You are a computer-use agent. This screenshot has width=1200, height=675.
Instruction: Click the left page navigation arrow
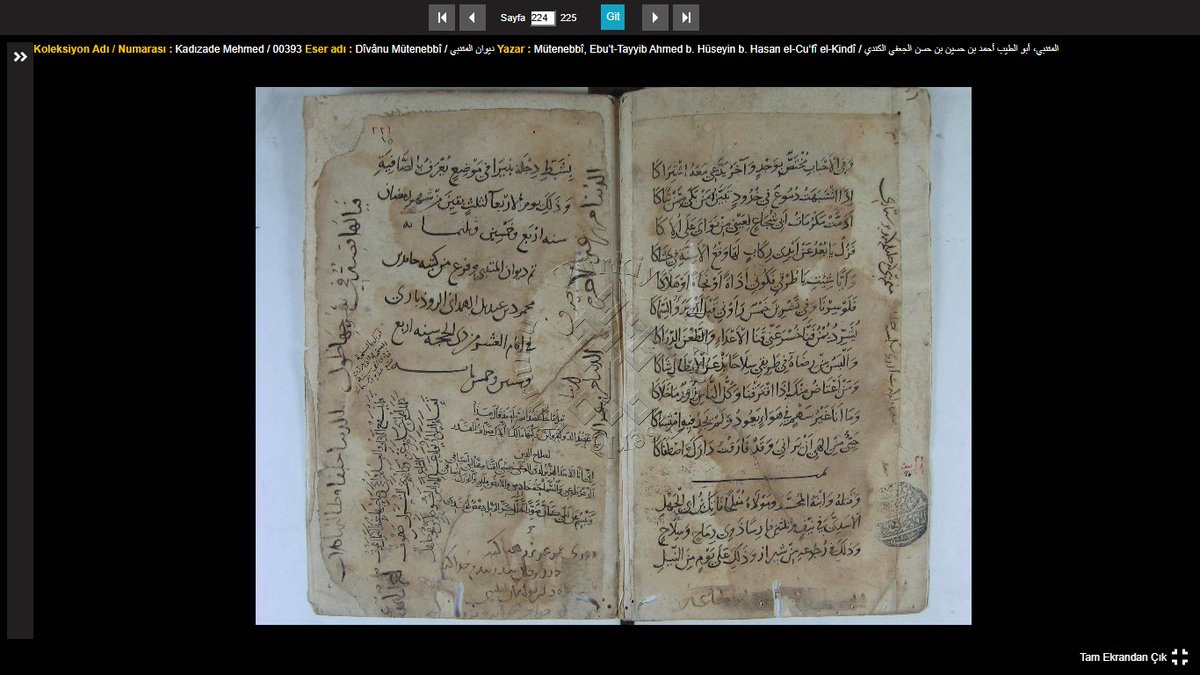pyautogui.click(x=471, y=16)
